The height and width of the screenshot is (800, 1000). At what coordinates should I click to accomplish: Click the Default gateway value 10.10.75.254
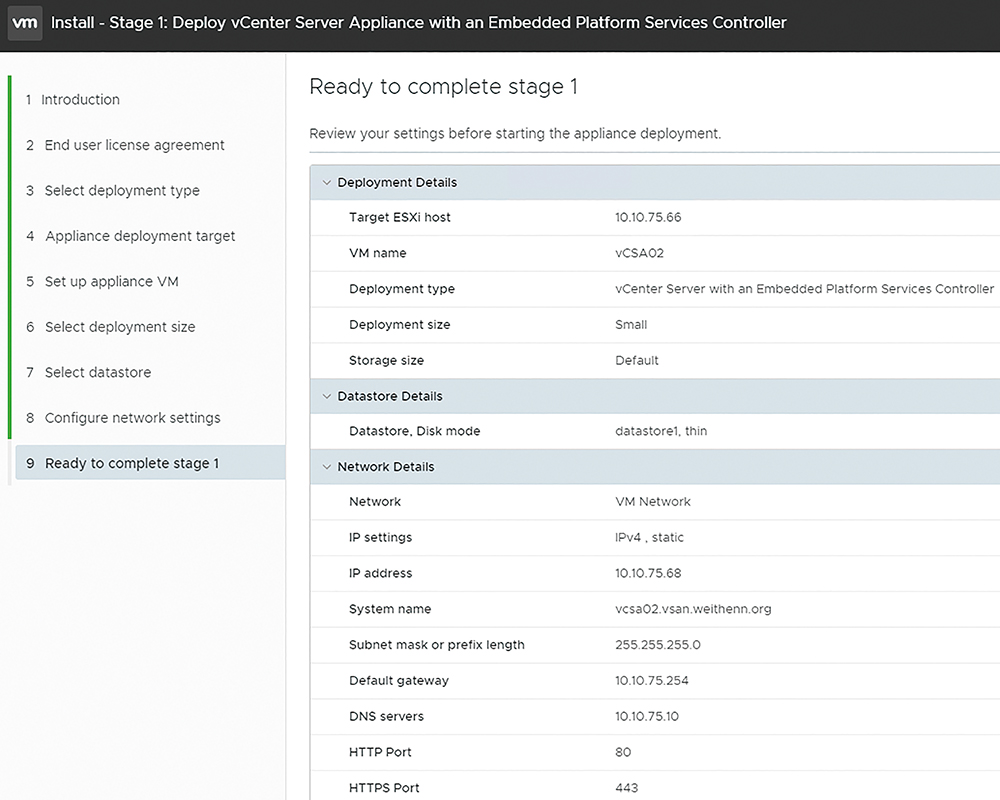click(652, 681)
